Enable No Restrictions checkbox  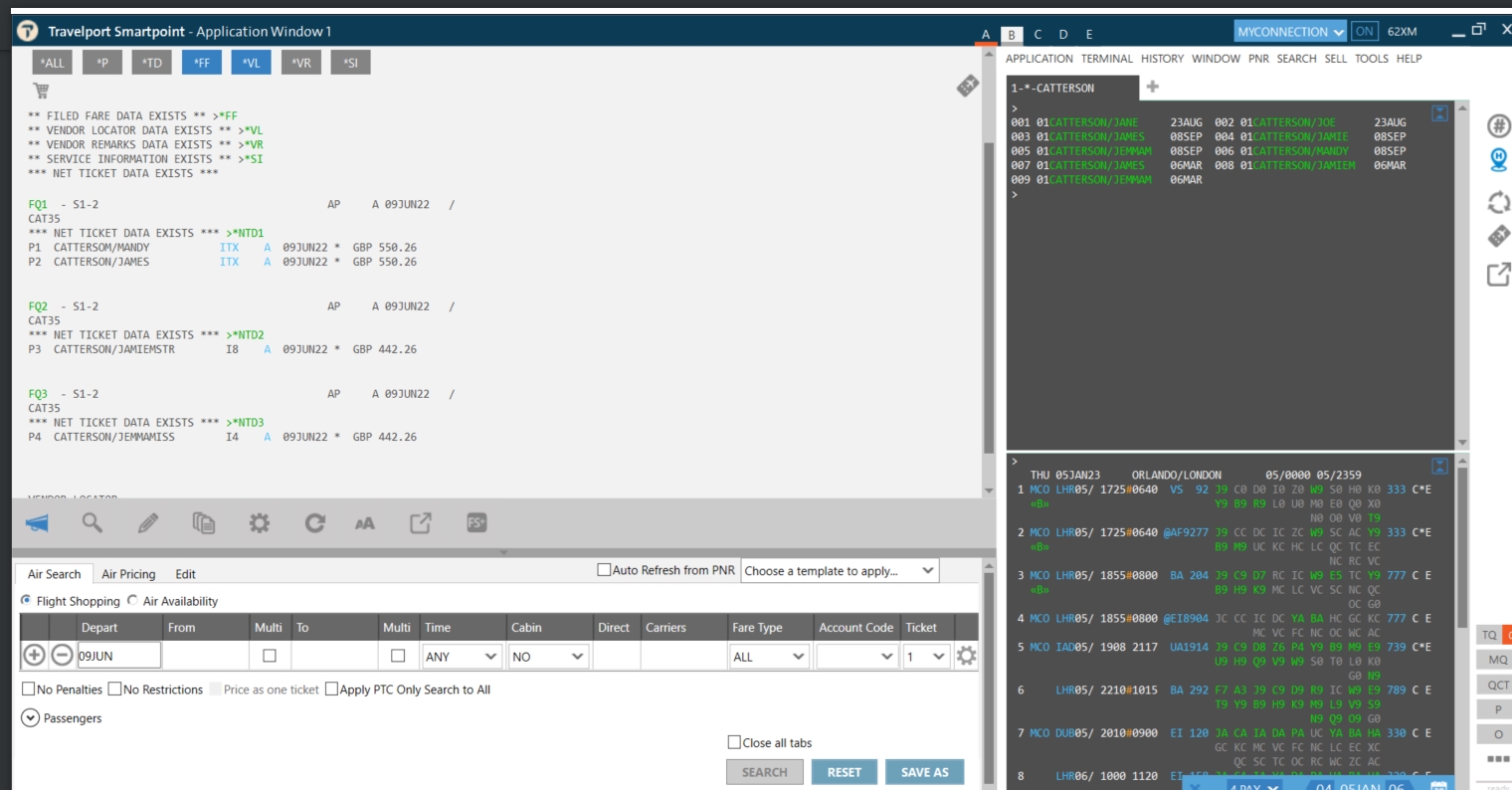pyautogui.click(x=114, y=689)
